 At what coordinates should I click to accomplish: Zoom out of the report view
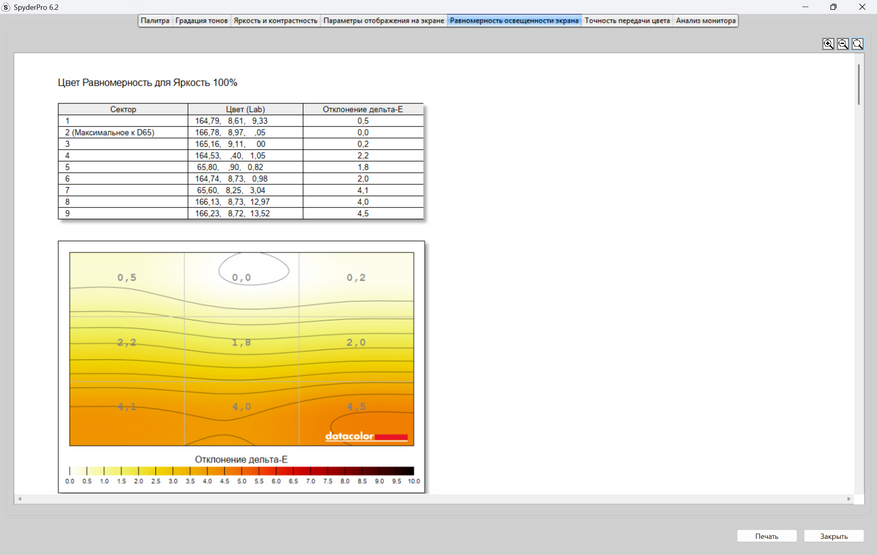coord(843,44)
